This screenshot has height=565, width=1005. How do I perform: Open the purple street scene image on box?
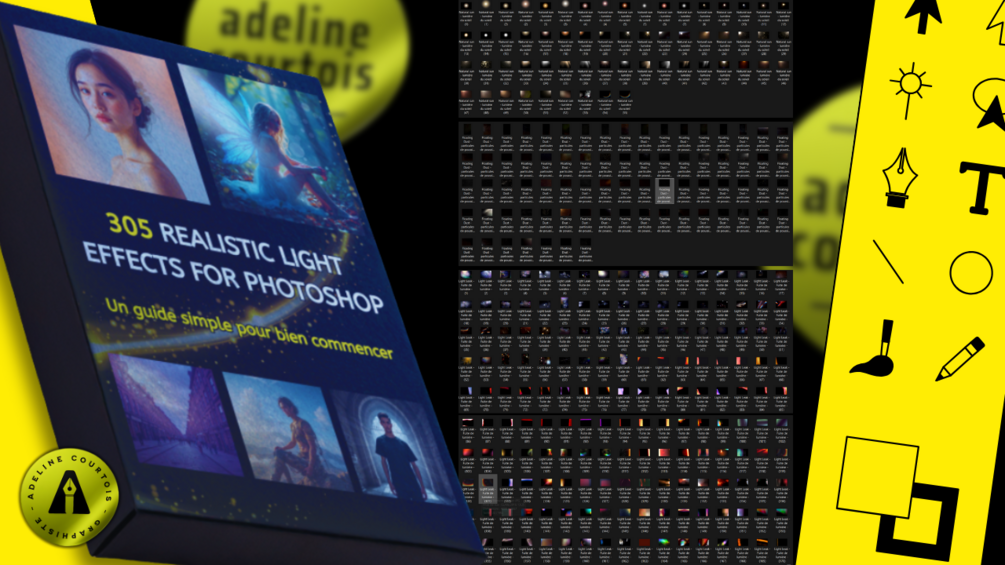coord(174,416)
